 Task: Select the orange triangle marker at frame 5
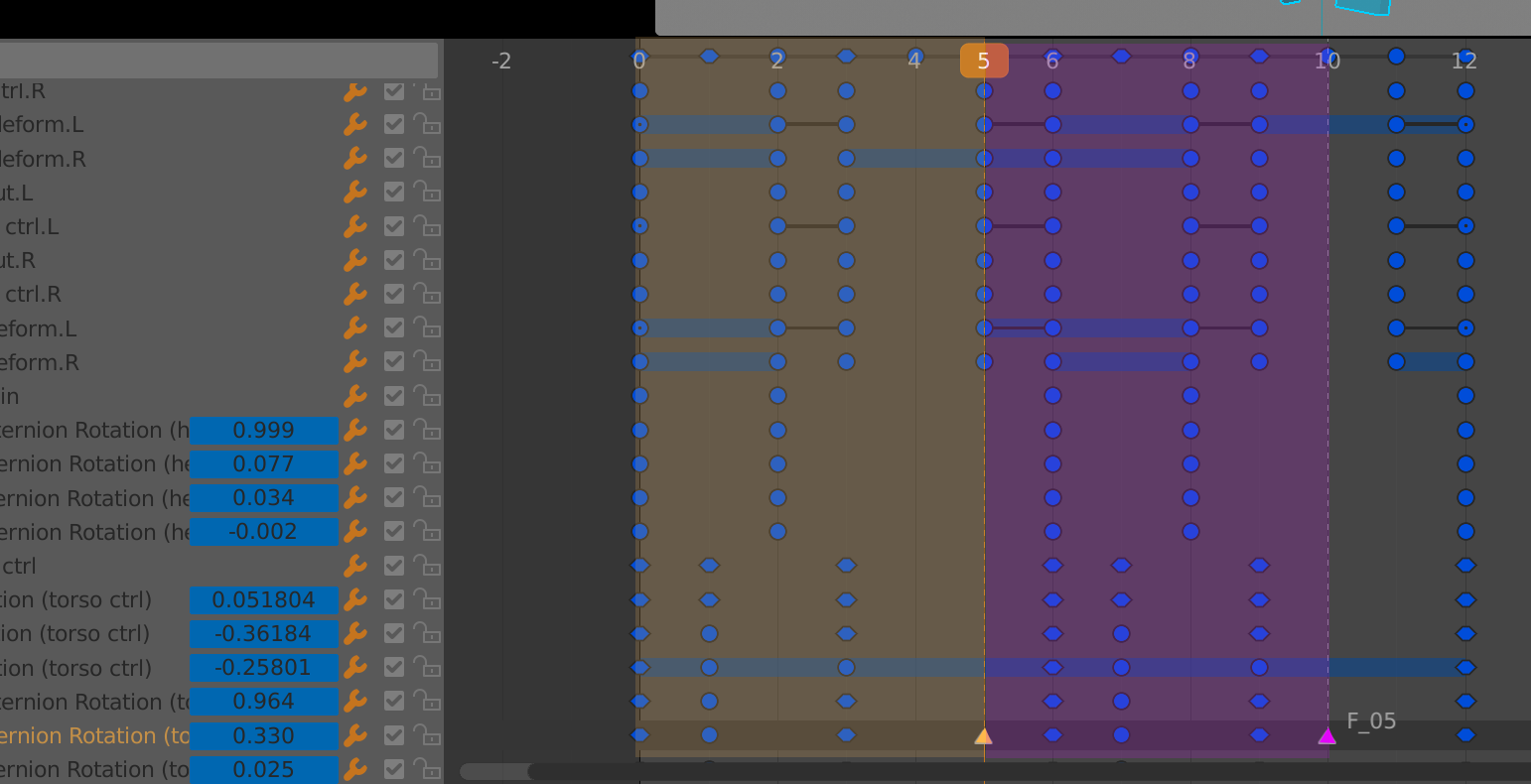pyautogui.click(x=984, y=735)
